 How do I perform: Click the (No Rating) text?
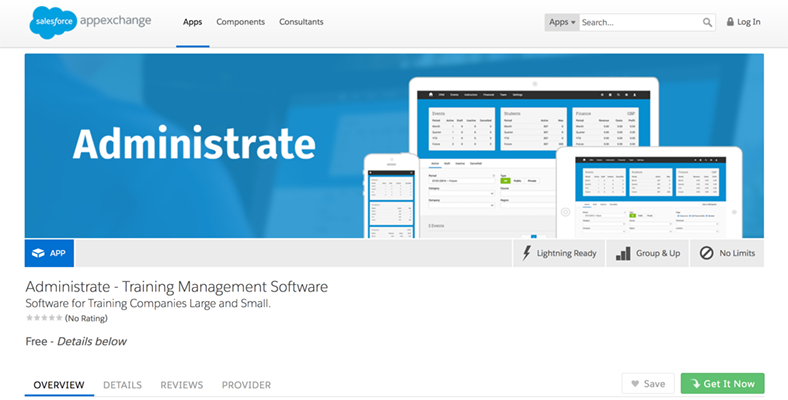(x=86, y=318)
